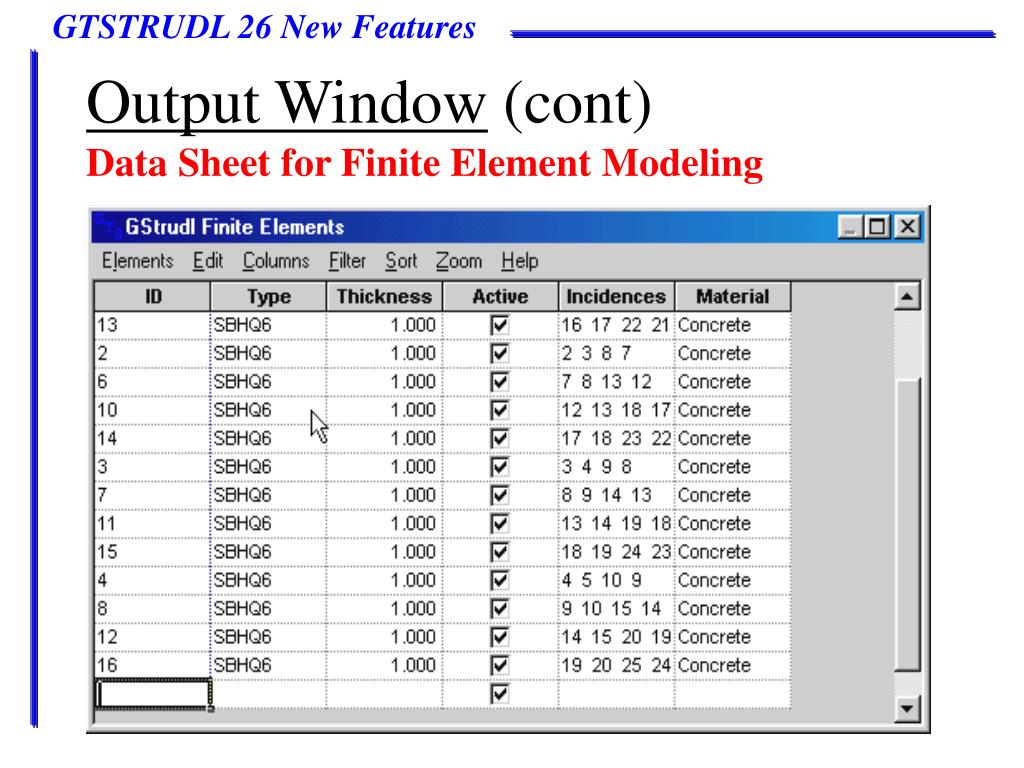Select incidences cell '4 5 10 9'
This screenshot has height=768, width=1024.
coord(616,581)
